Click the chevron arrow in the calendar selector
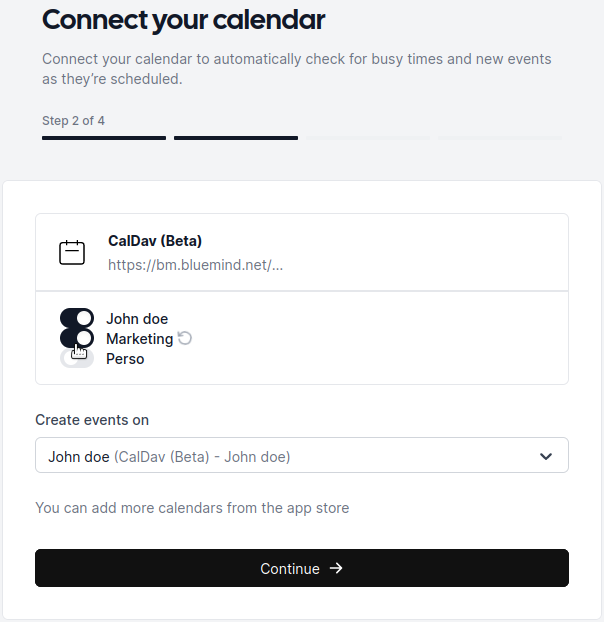 [x=546, y=456]
